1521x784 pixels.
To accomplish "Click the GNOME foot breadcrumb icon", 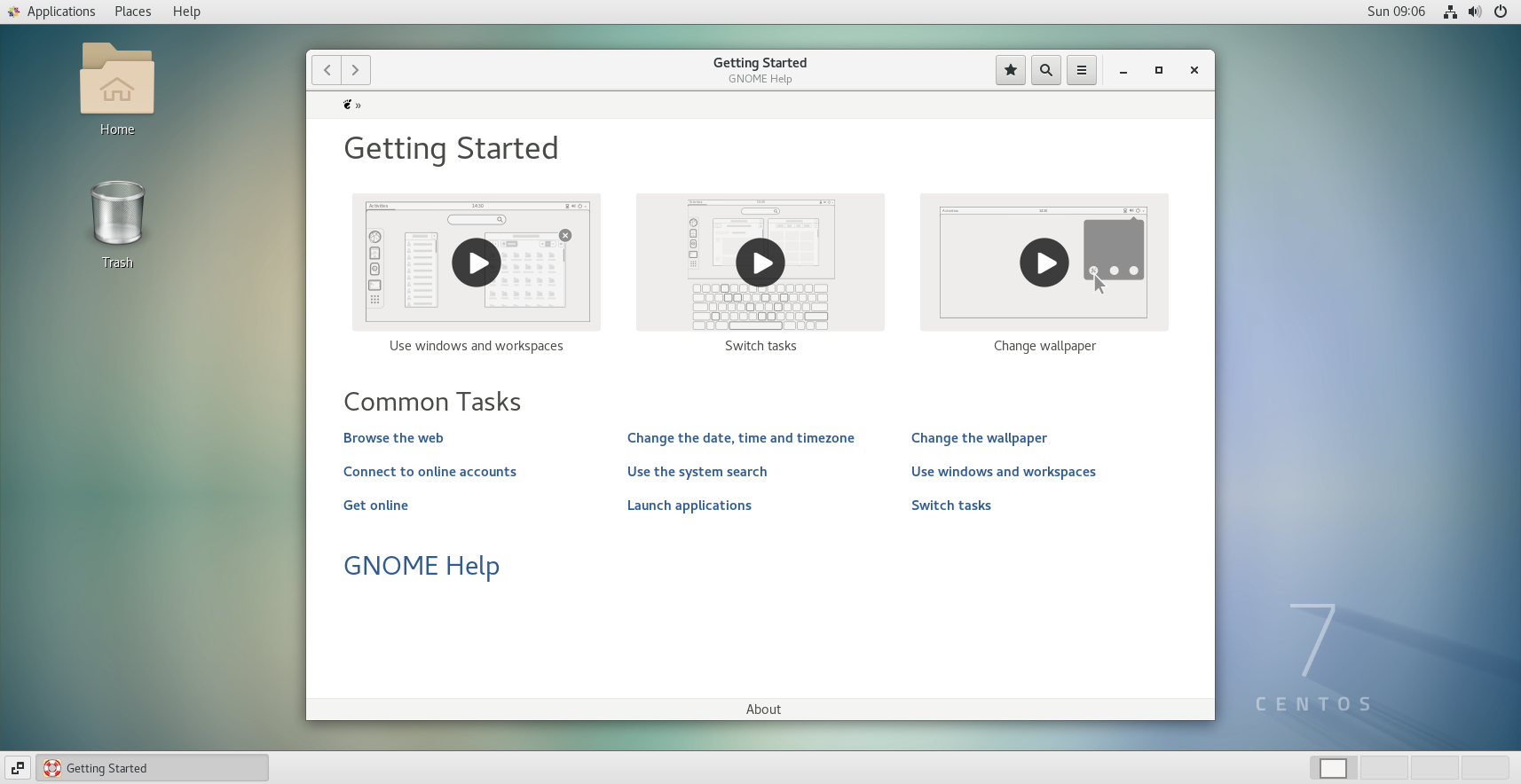I will (x=348, y=105).
